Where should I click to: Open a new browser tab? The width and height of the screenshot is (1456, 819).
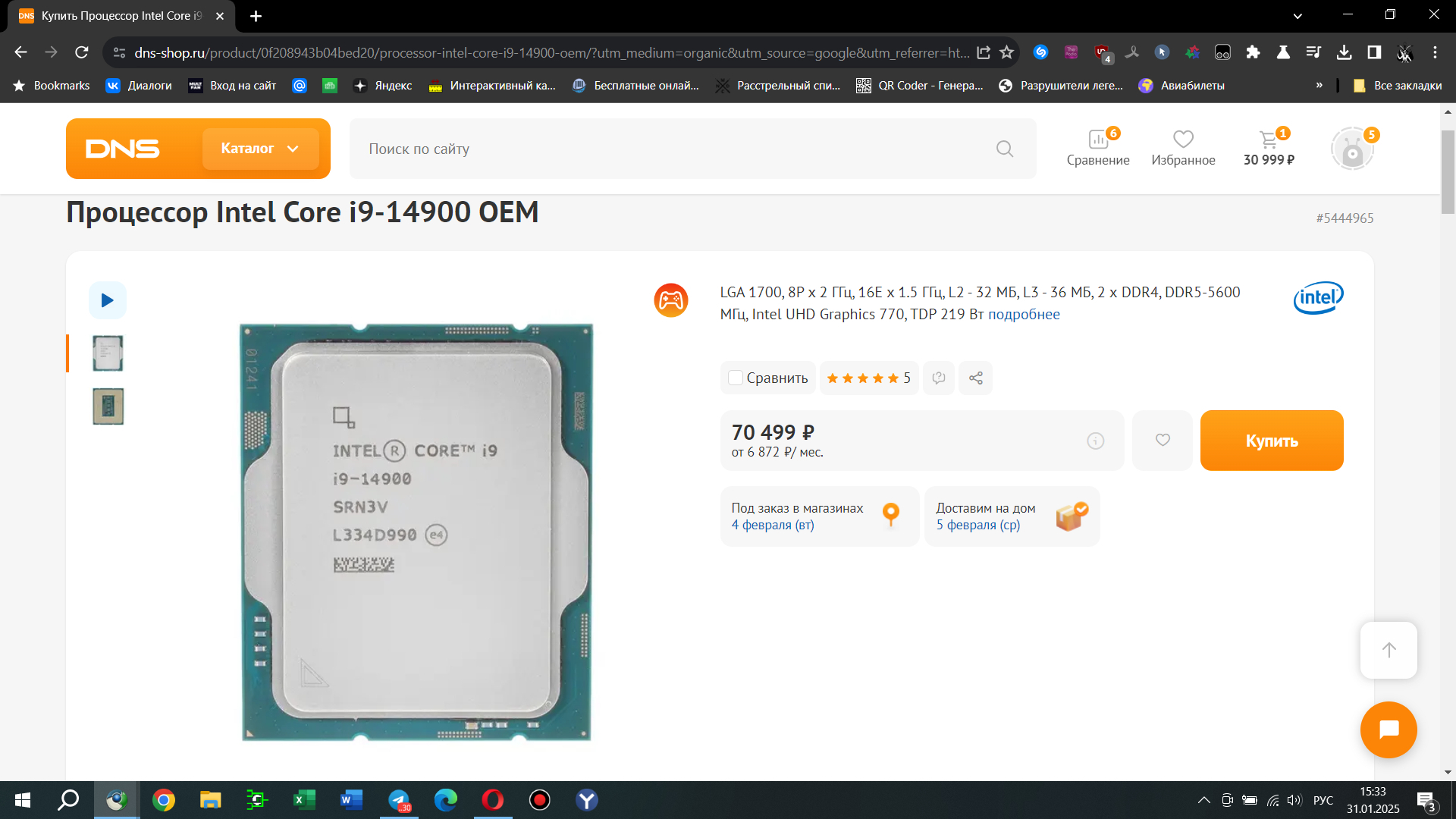(x=256, y=16)
